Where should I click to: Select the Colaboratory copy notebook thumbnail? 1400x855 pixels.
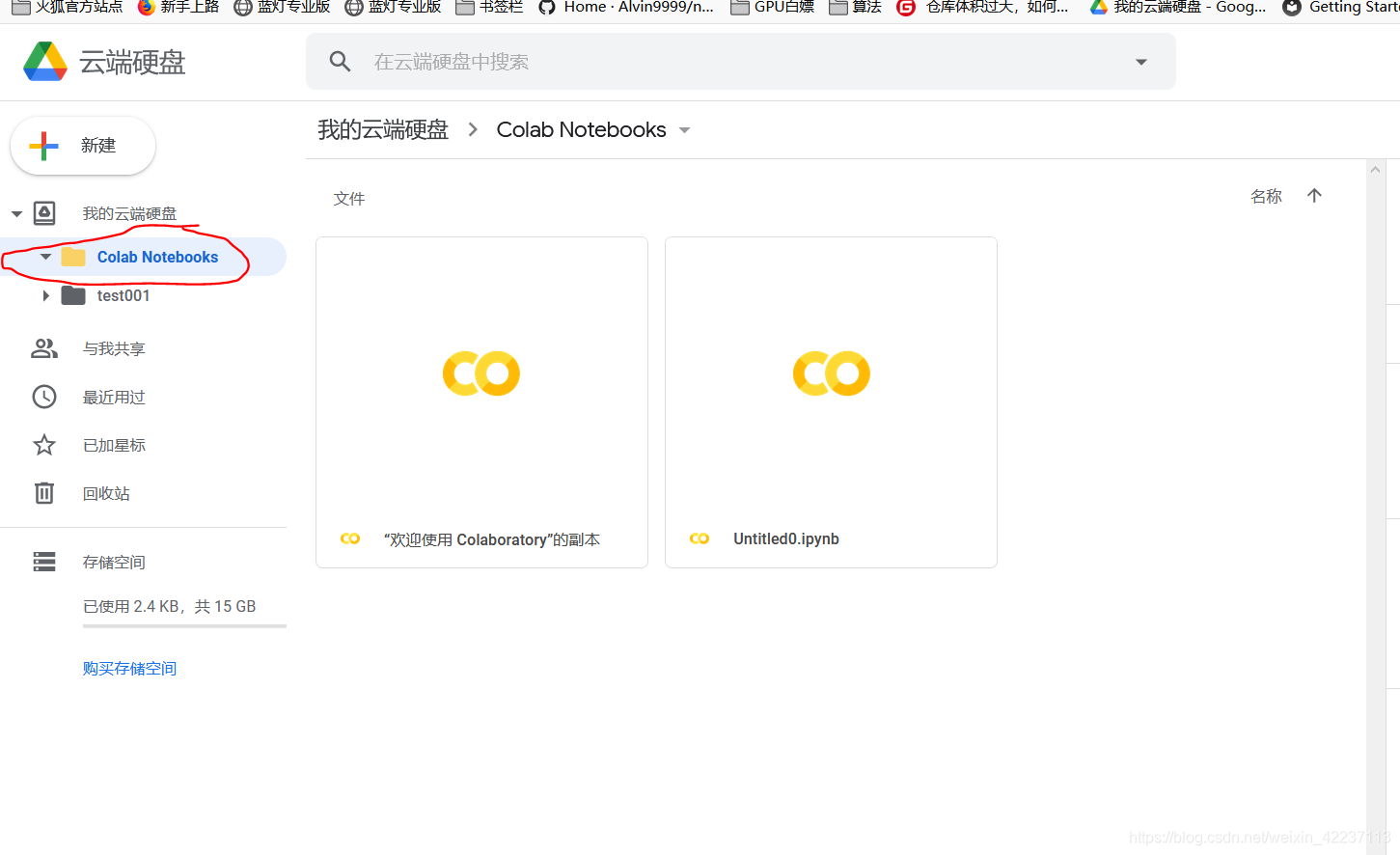tap(481, 374)
